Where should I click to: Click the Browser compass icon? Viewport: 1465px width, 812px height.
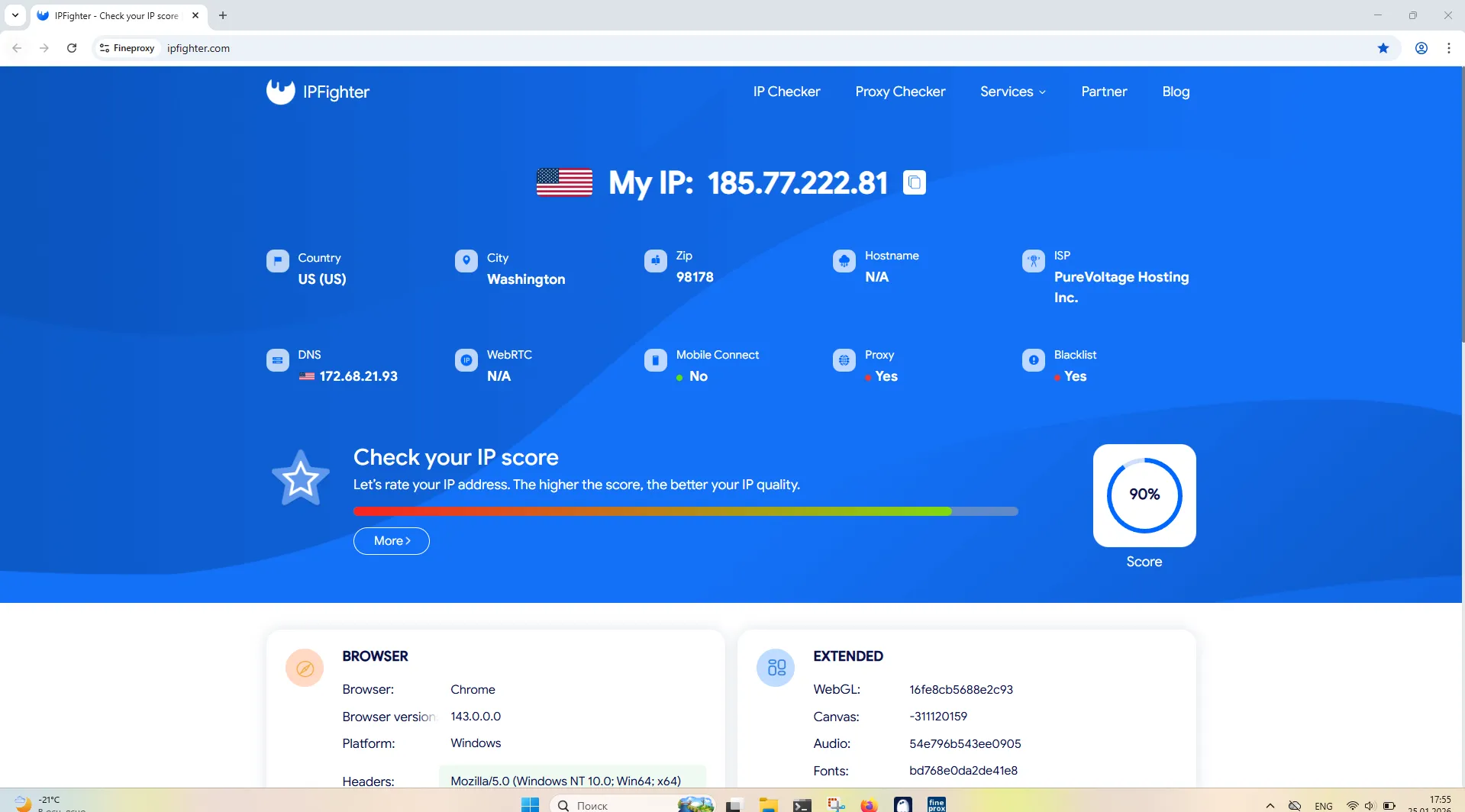(x=305, y=669)
